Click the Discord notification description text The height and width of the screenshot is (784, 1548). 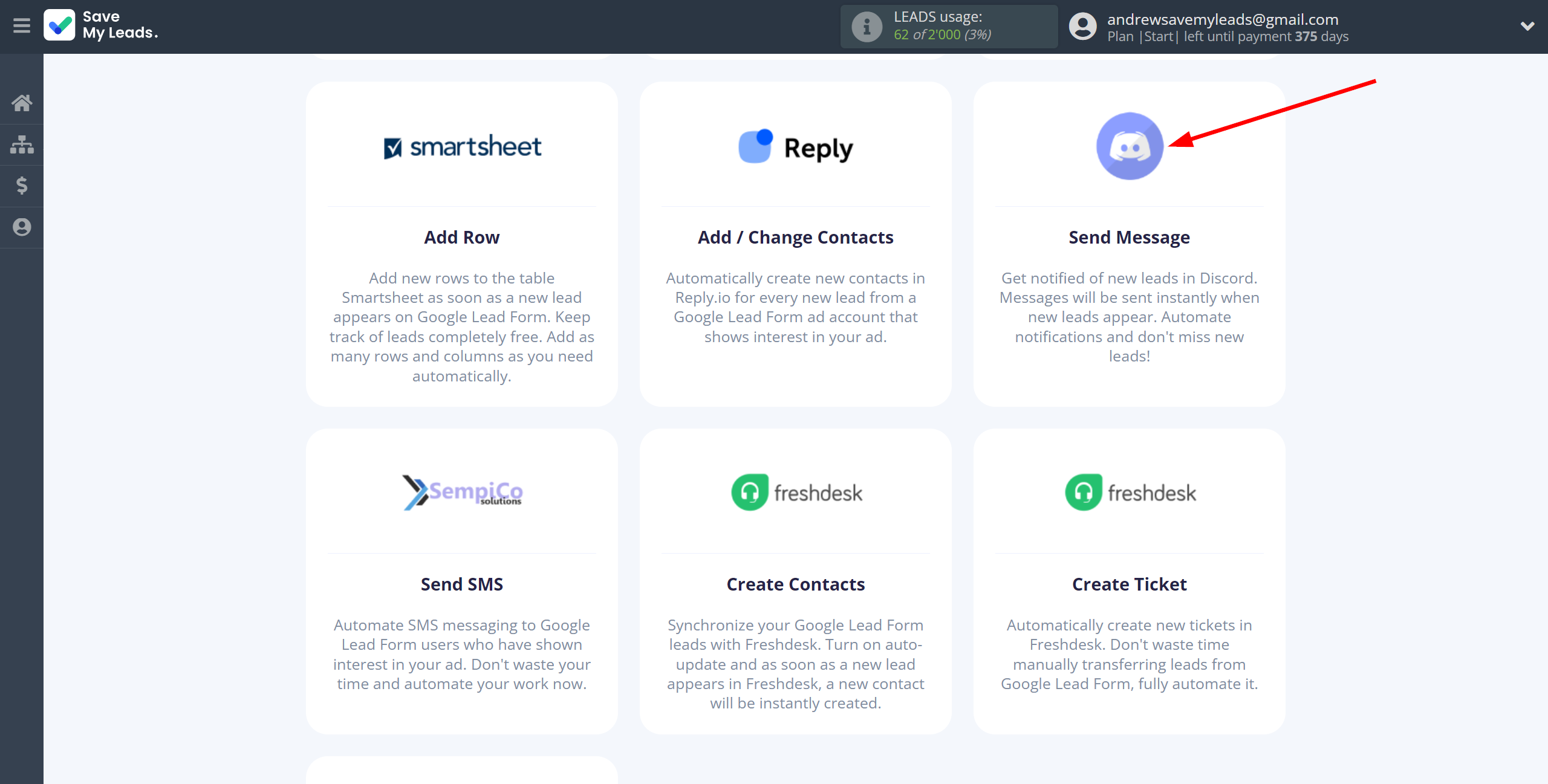(x=1130, y=317)
